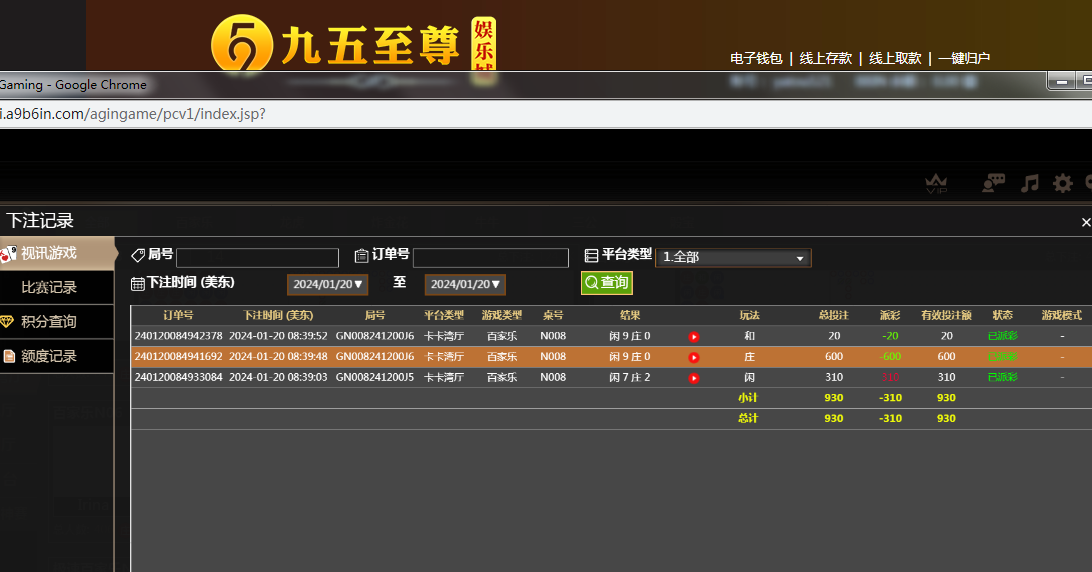This screenshot has height=572, width=1092.
Task: Expand the 平台类型 dropdown
Action: pyautogui.click(x=733, y=258)
